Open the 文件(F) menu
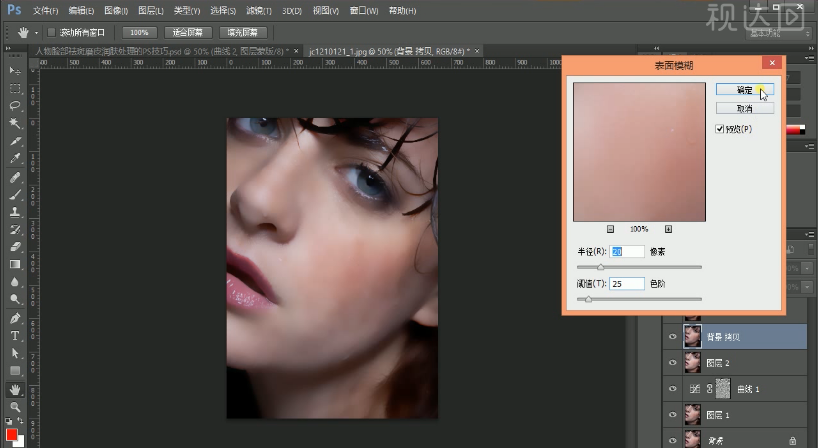Image resolution: width=818 pixels, height=448 pixels. pos(45,10)
